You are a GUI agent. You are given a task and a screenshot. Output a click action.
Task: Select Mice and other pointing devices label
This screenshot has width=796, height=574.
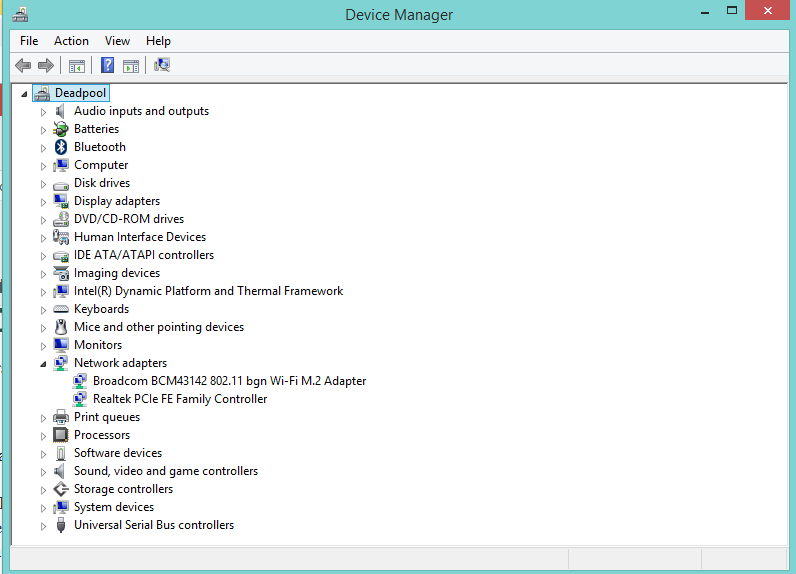click(159, 327)
